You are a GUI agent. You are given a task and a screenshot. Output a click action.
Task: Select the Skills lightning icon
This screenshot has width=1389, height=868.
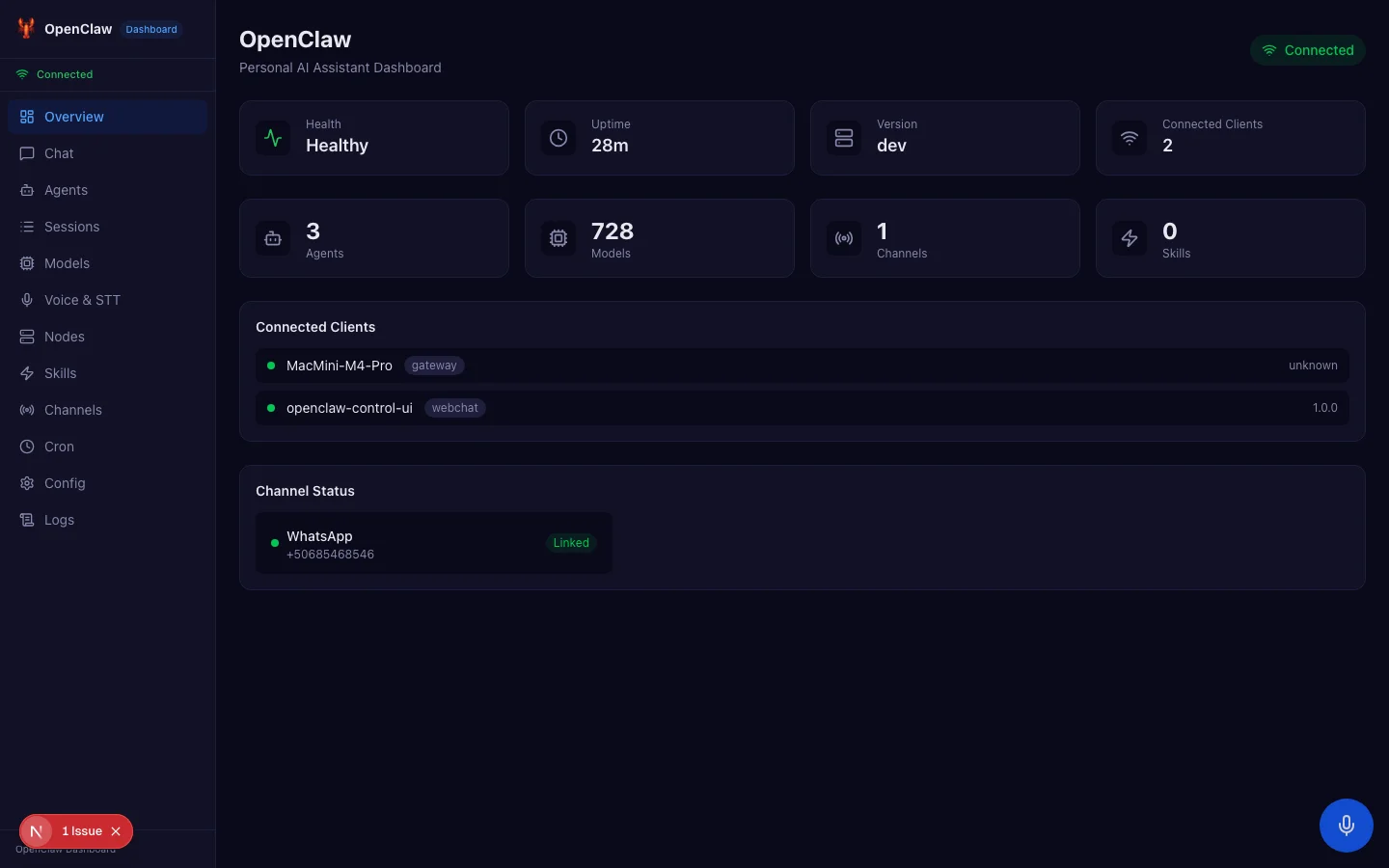pyautogui.click(x=26, y=373)
